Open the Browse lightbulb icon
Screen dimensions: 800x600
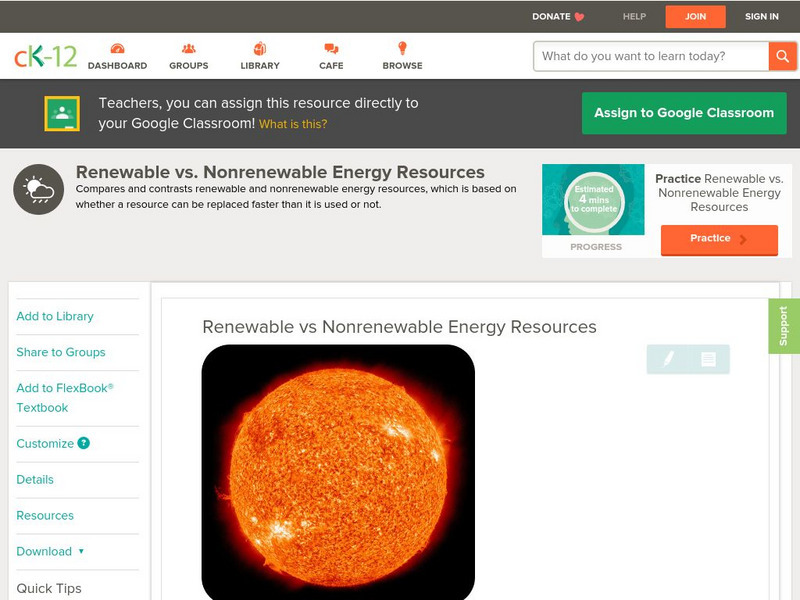(403, 49)
